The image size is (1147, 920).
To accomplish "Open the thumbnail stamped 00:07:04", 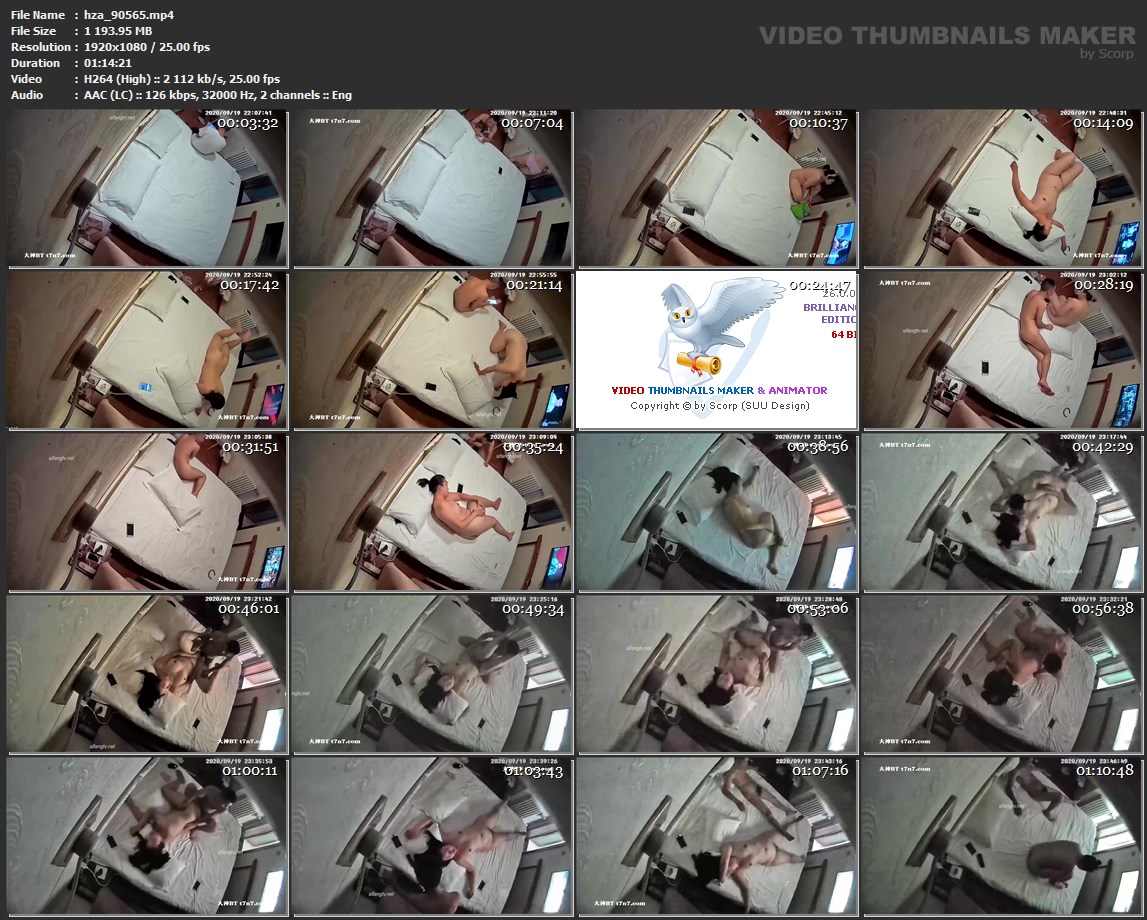I will coord(433,189).
